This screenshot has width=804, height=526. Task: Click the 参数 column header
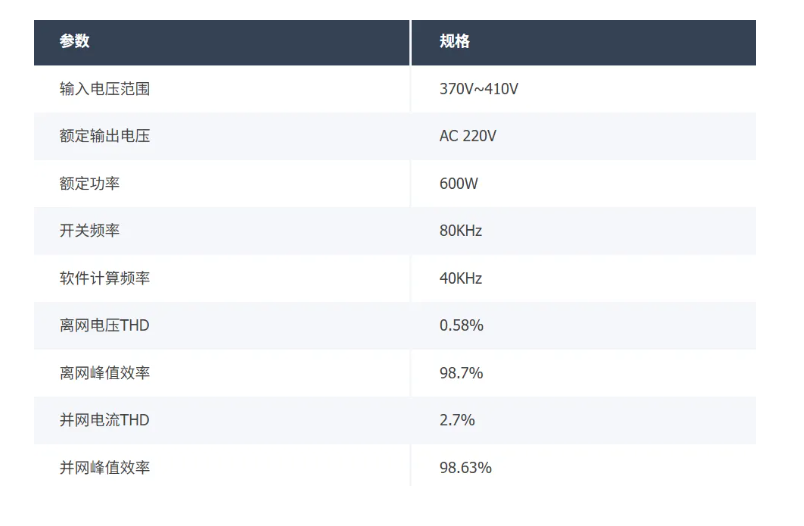tap(75, 42)
